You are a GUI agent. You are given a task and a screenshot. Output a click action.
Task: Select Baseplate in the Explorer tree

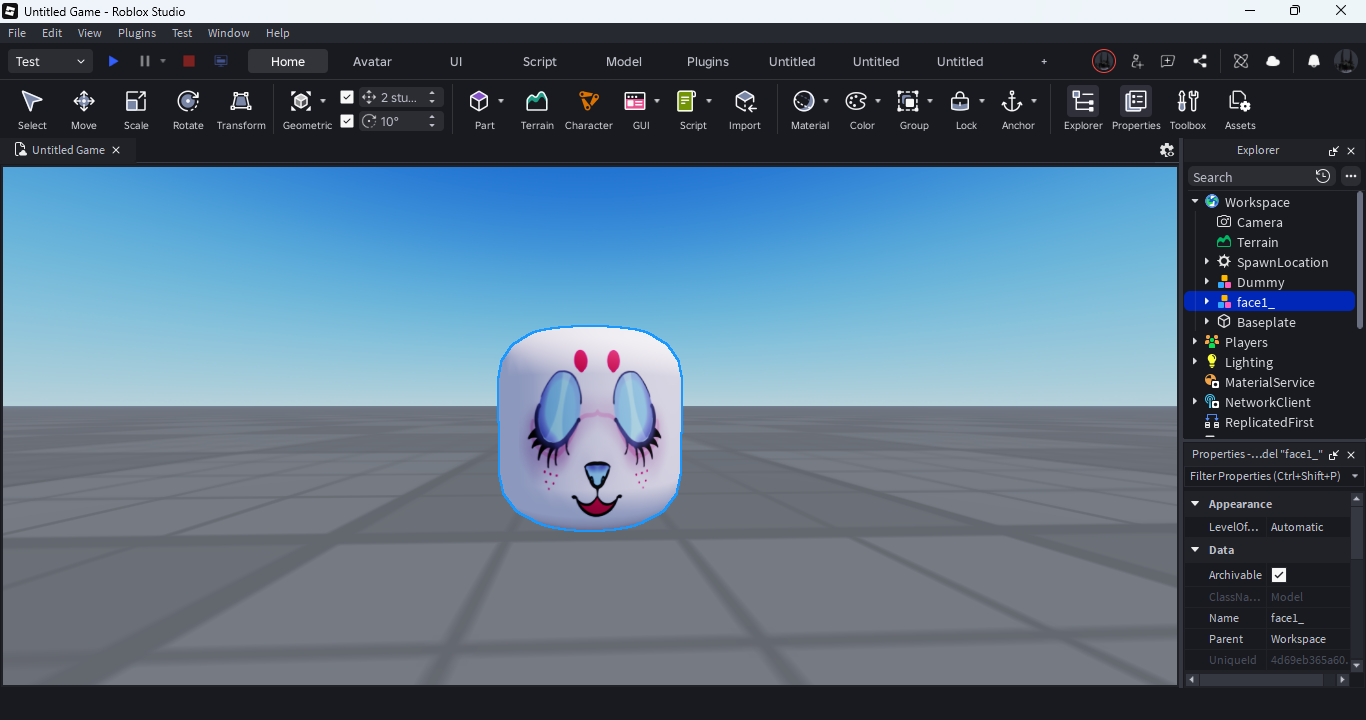click(x=1265, y=322)
